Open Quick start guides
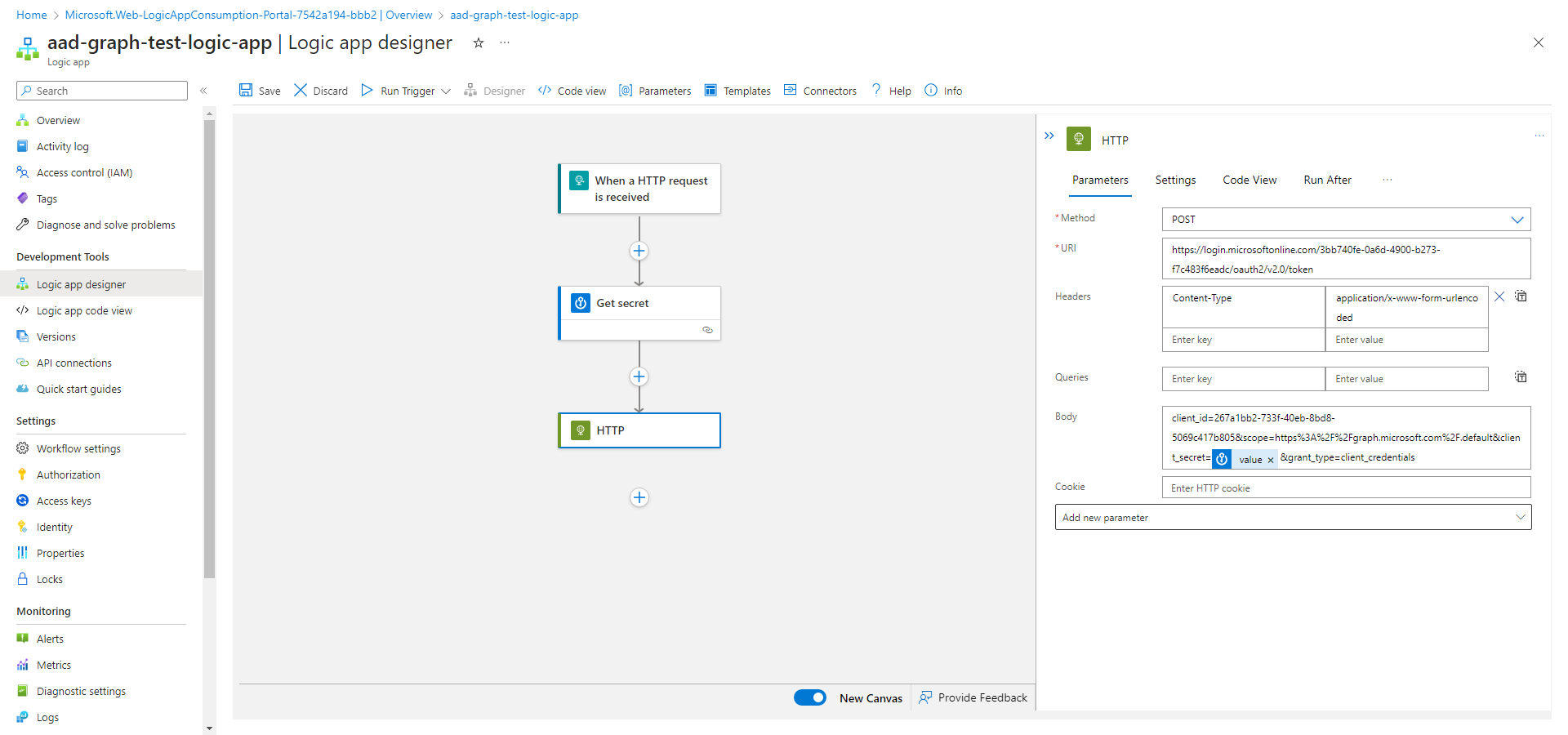 pyautogui.click(x=78, y=389)
